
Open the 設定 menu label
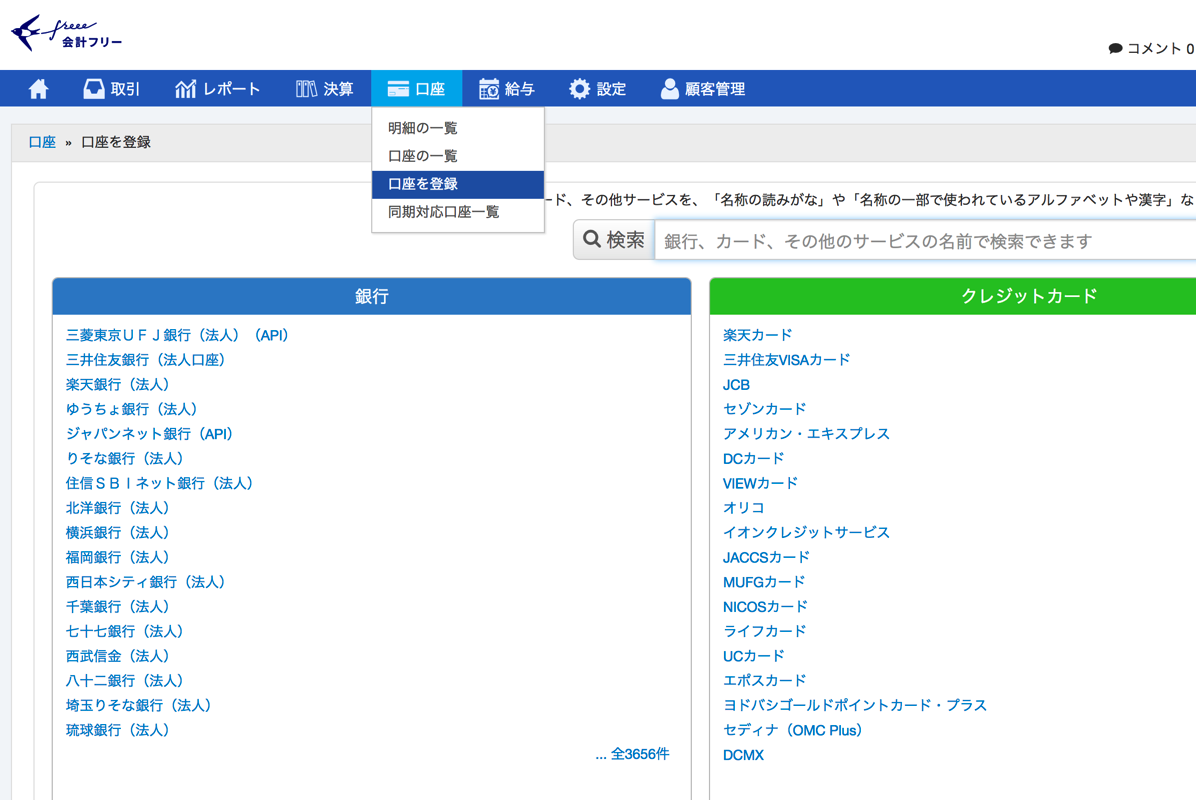pos(611,89)
